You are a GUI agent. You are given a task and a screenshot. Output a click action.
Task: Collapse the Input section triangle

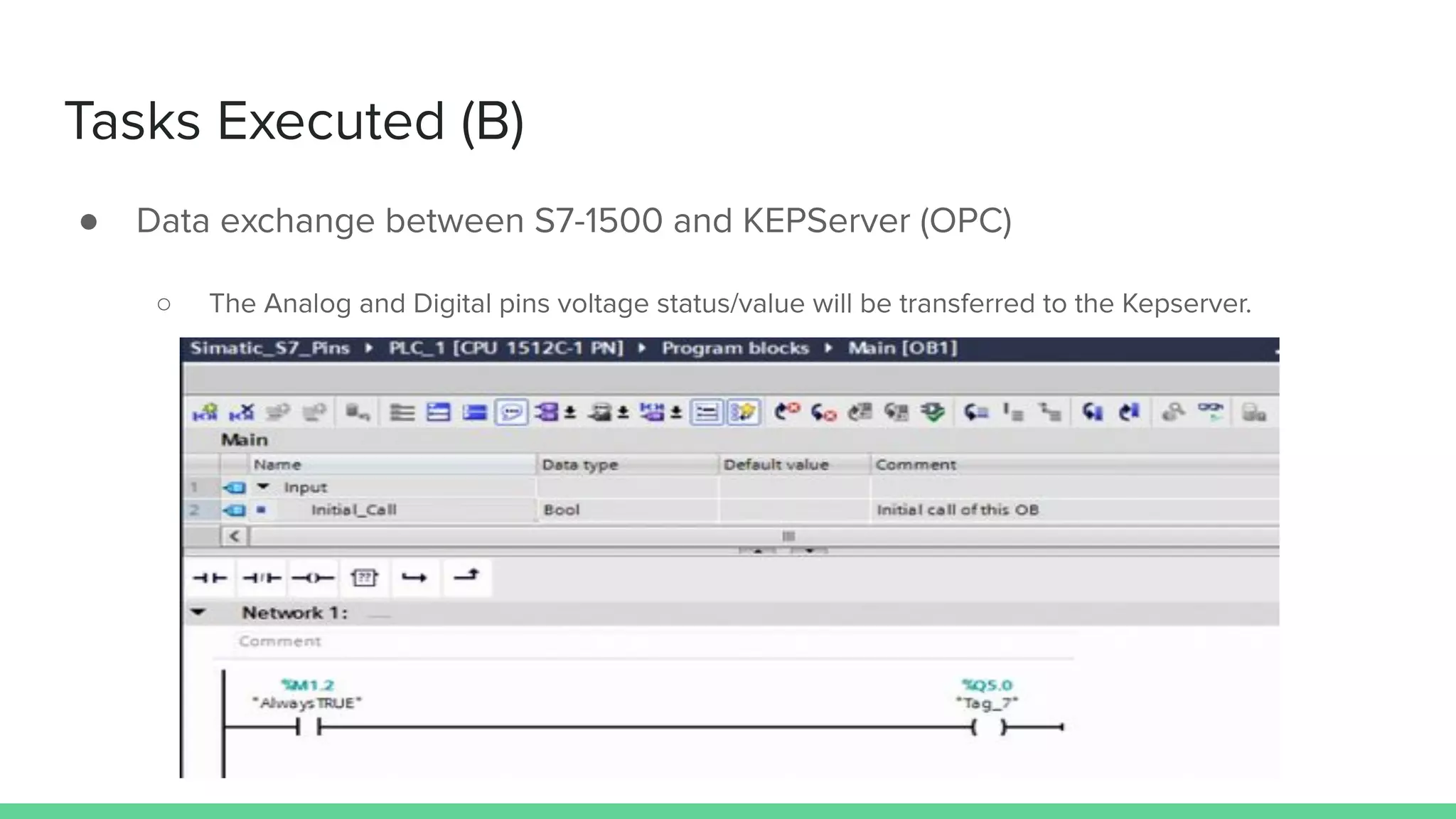tap(263, 486)
